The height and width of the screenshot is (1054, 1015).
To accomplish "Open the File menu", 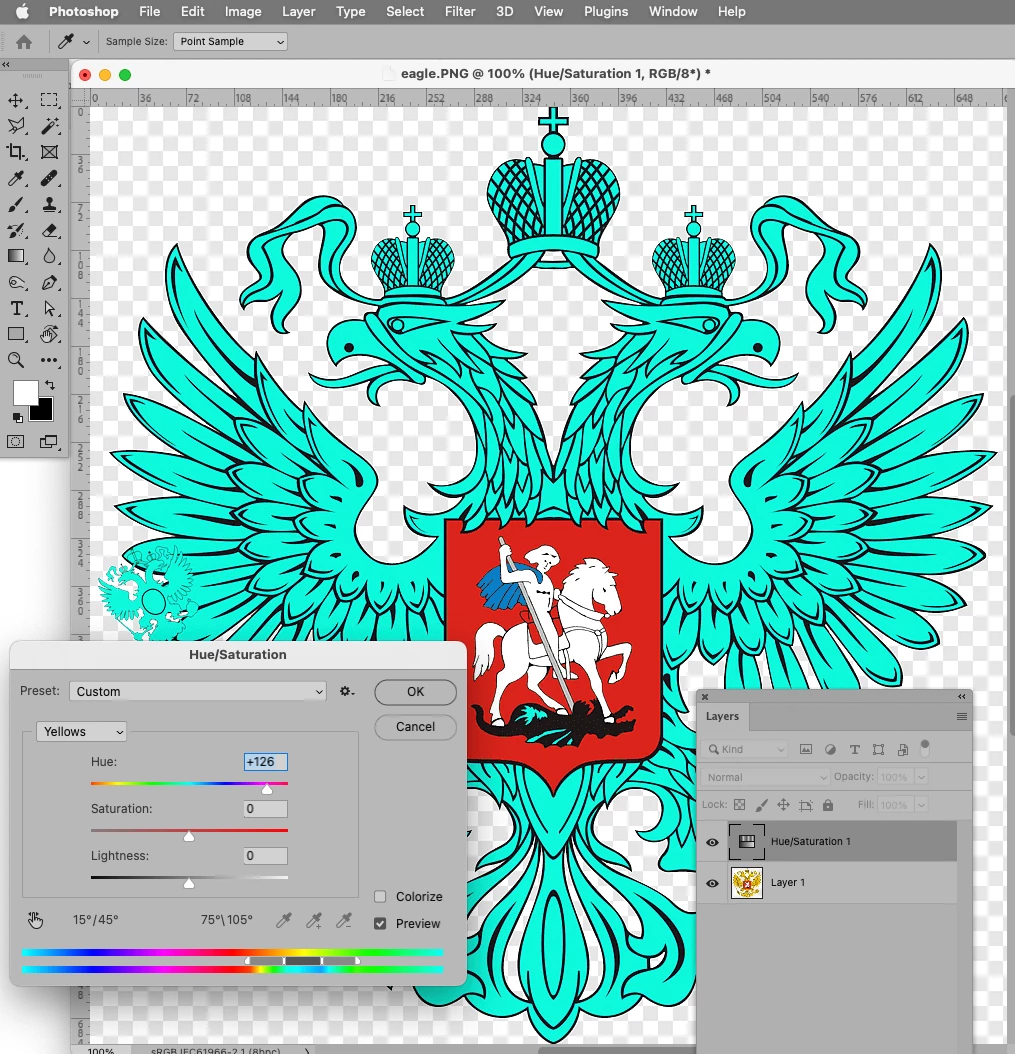I will (x=149, y=11).
